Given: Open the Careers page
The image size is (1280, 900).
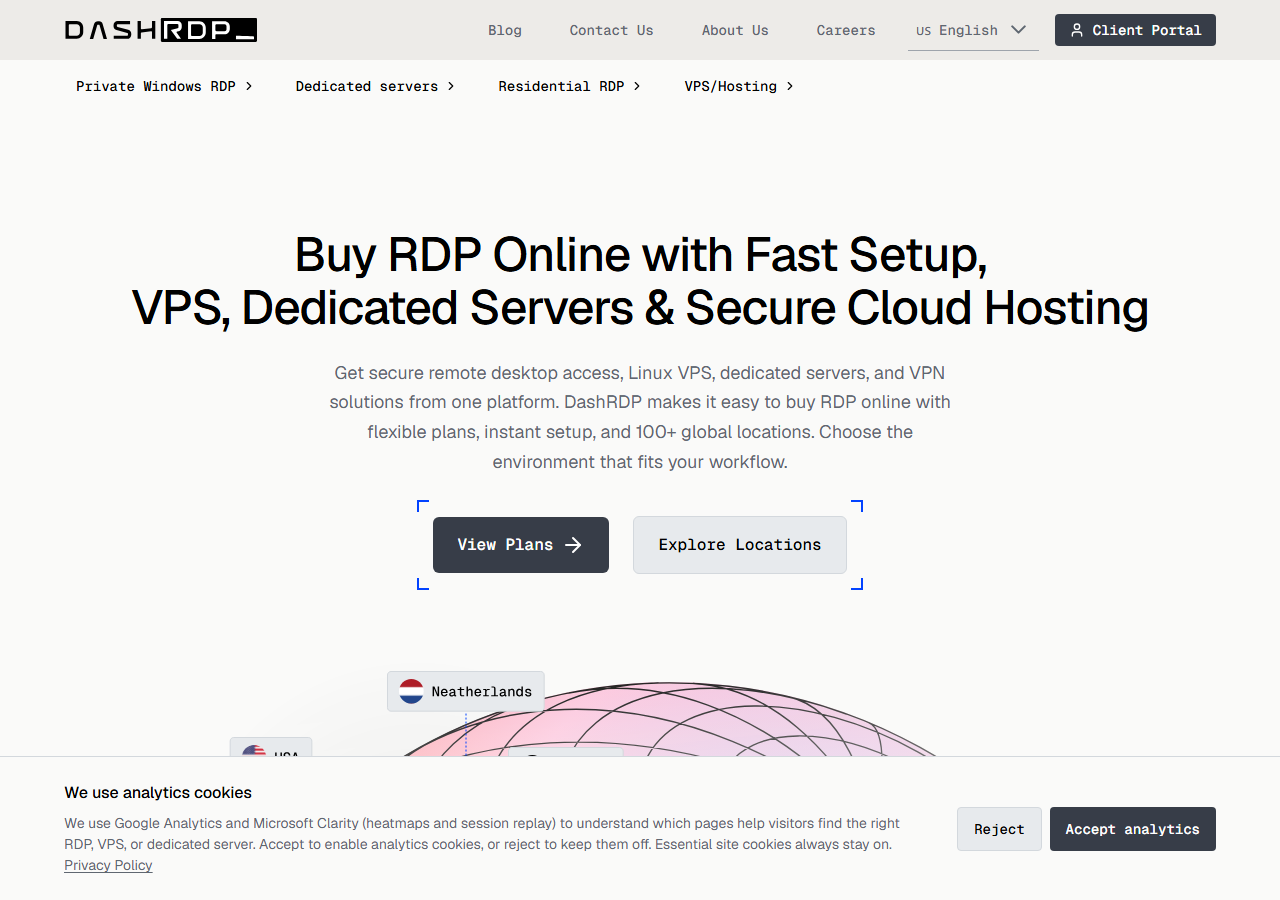Looking at the screenshot, I should click(x=846, y=30).
